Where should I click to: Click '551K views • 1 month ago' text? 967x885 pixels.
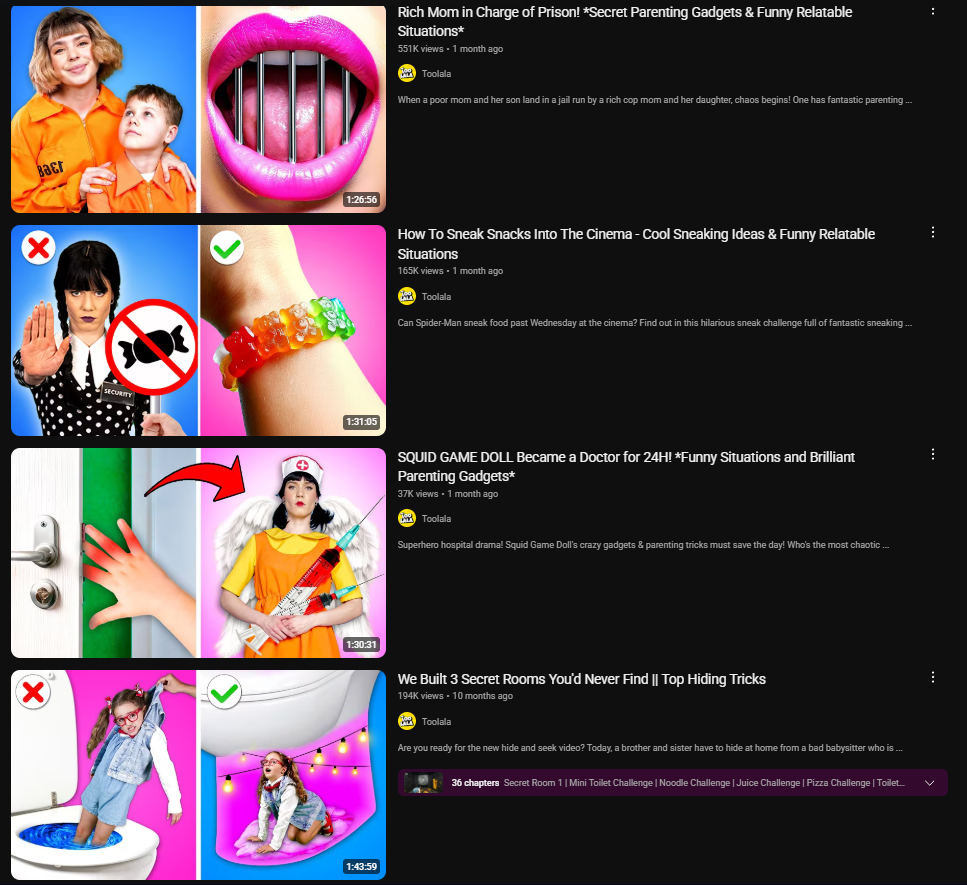450,49
